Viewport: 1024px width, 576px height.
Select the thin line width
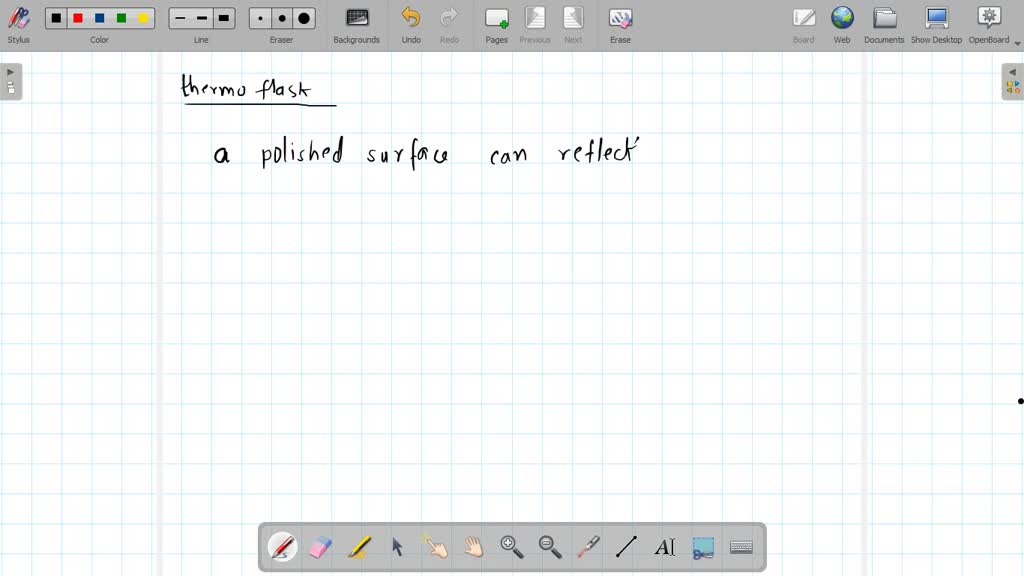pos(180,18)
